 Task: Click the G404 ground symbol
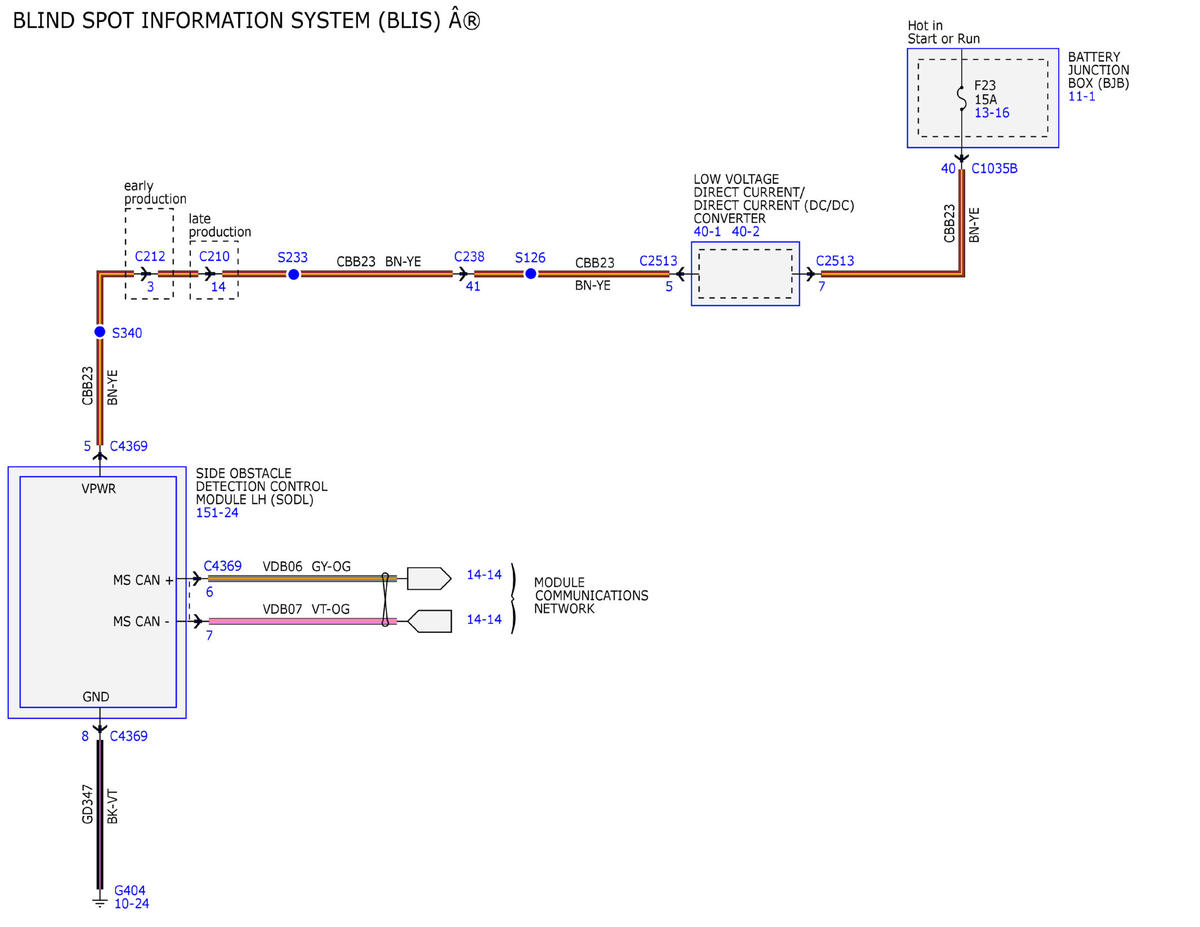pos(99,902)
